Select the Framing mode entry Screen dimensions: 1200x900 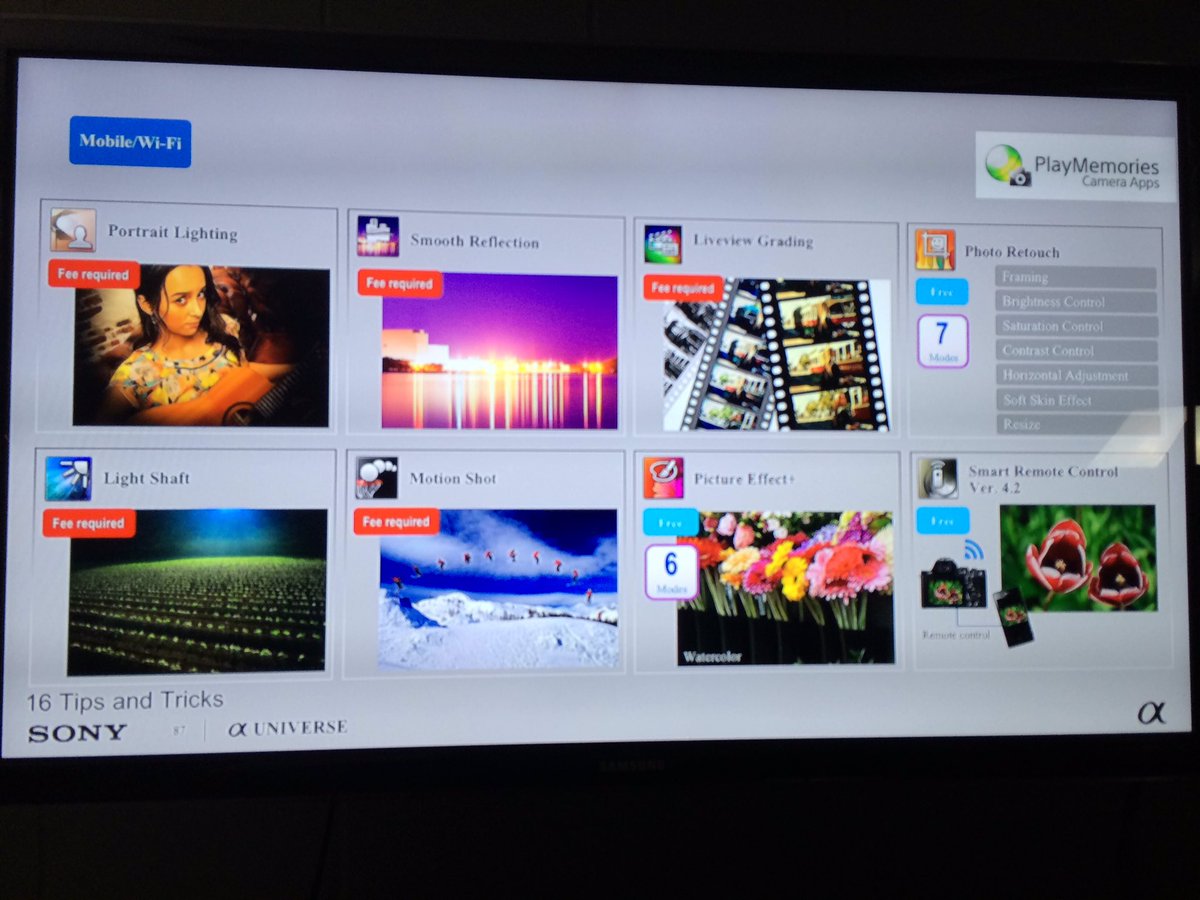tap(1076, 278)
